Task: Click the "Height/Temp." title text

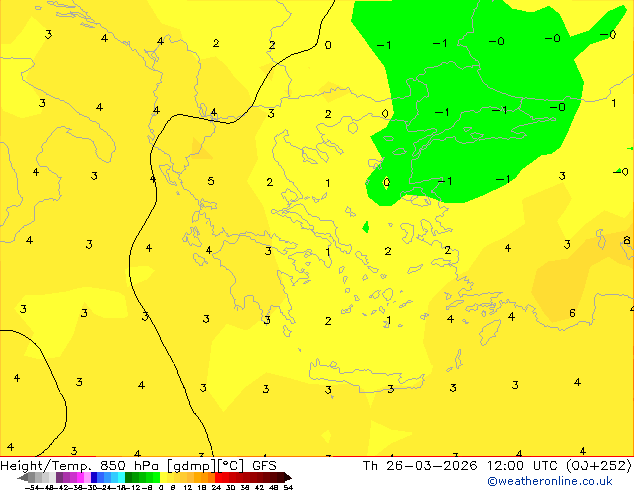Action: (44, 466)
